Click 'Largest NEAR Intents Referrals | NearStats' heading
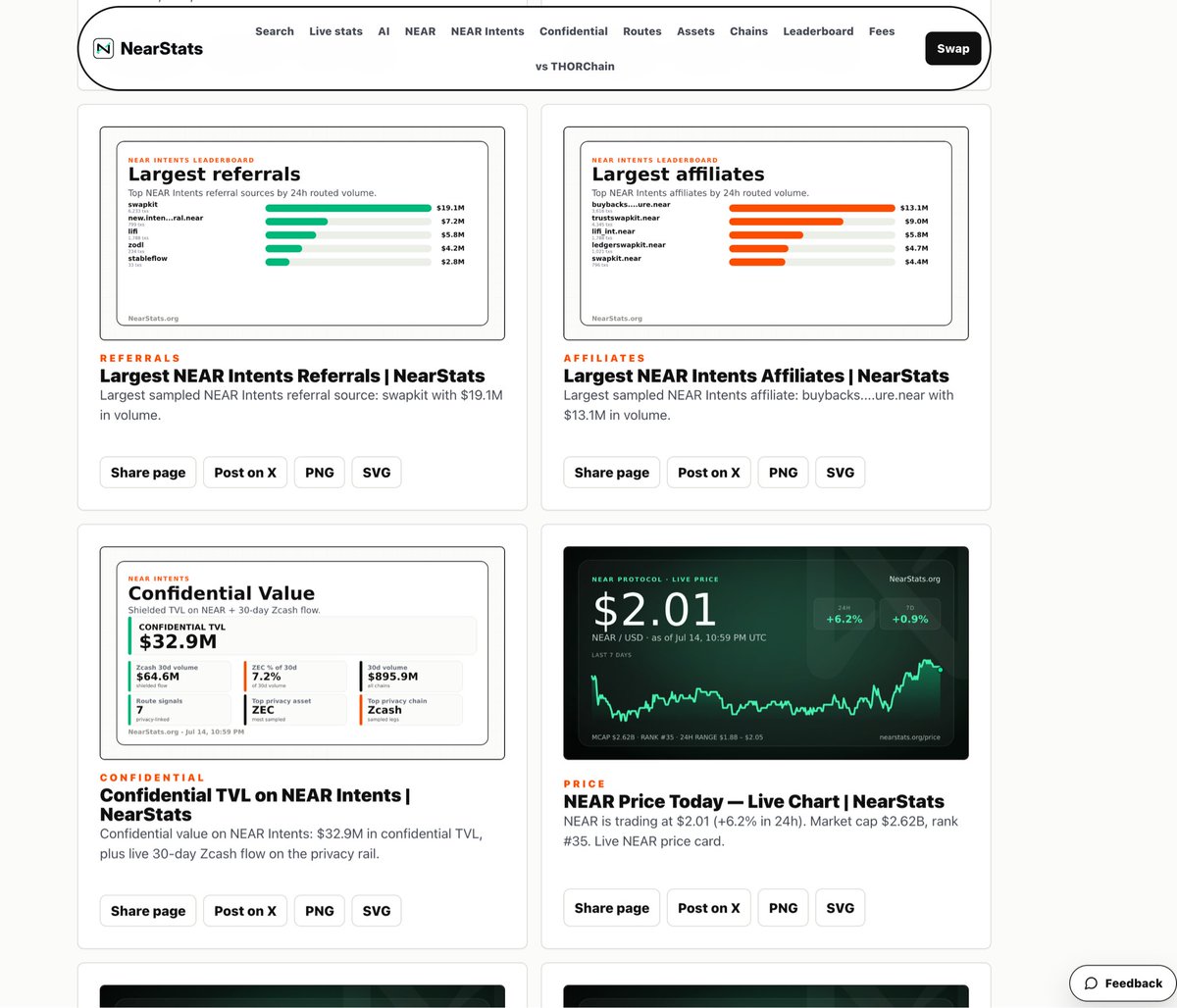The height and width of the screenshot is (1008, 1177). [292, 377]
